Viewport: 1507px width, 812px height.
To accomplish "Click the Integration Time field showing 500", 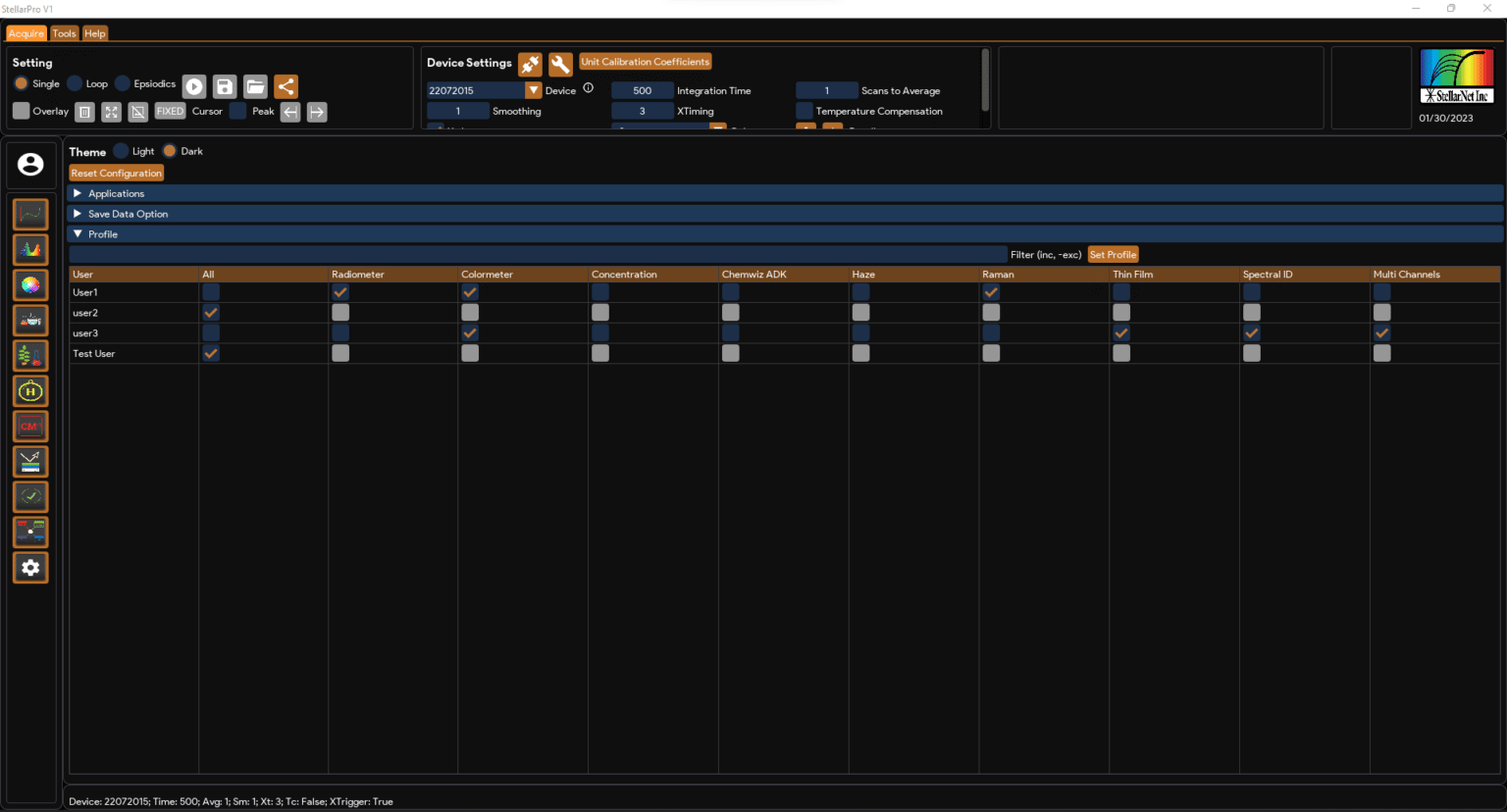I will point(643,90).
